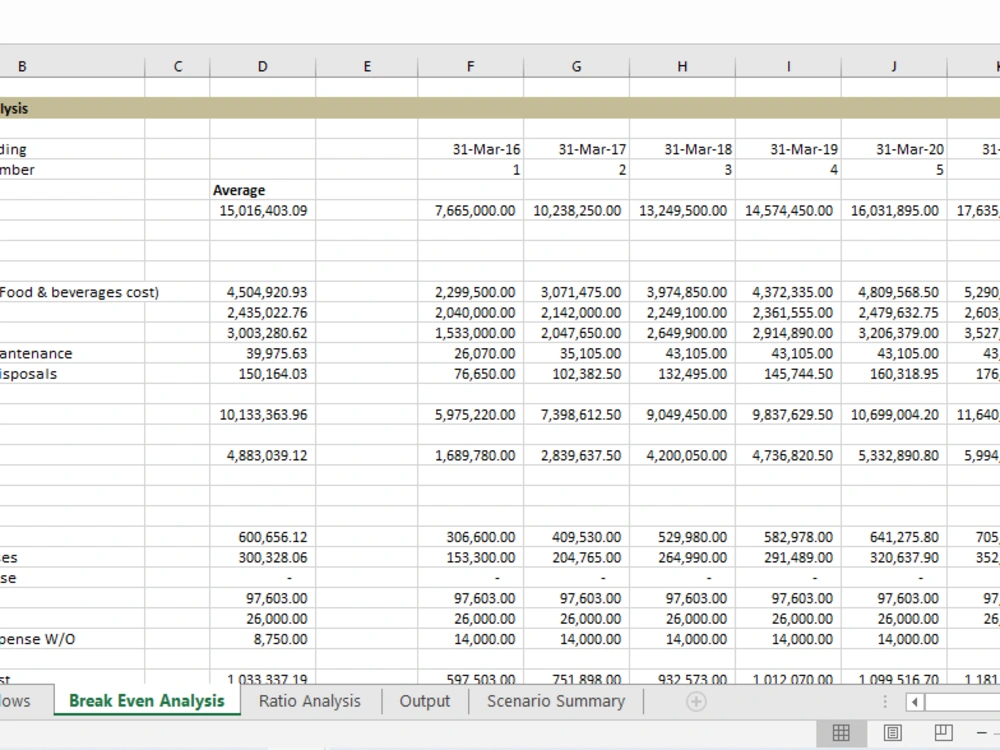The image size is (1000, 750).
Task: Select cell with 4,883,039.12
Action: pyautogui.click(x=262, y=455)
